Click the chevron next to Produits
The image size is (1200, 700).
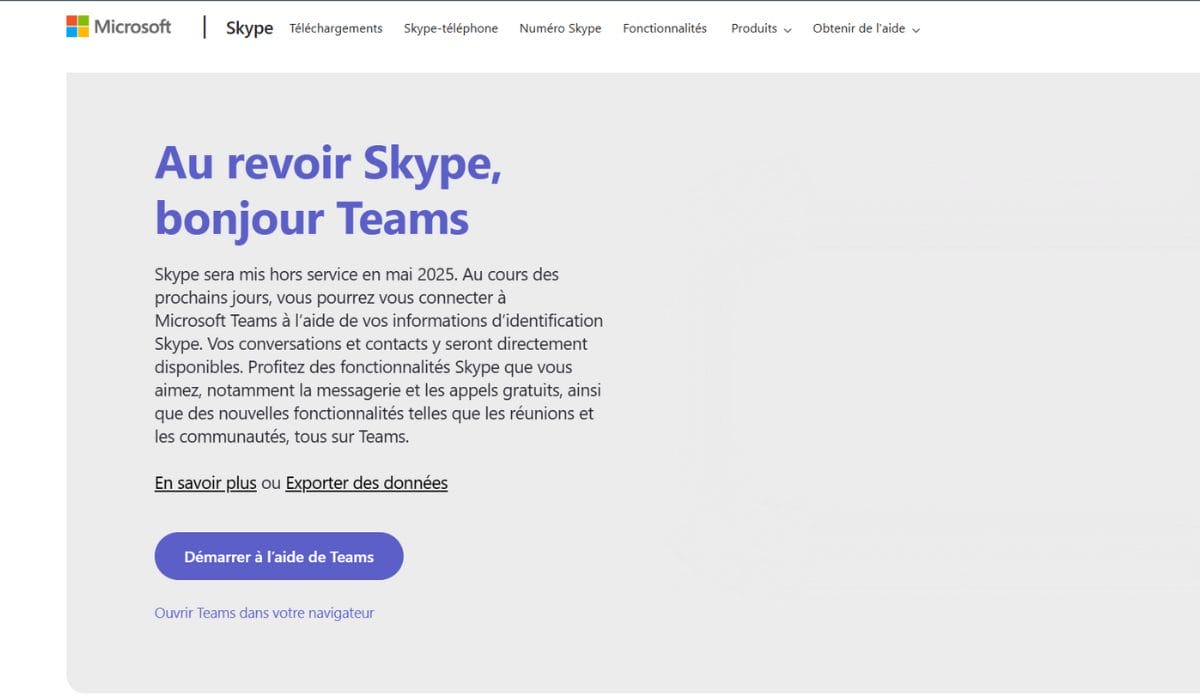pyautogui.click(x=788, y=31)
